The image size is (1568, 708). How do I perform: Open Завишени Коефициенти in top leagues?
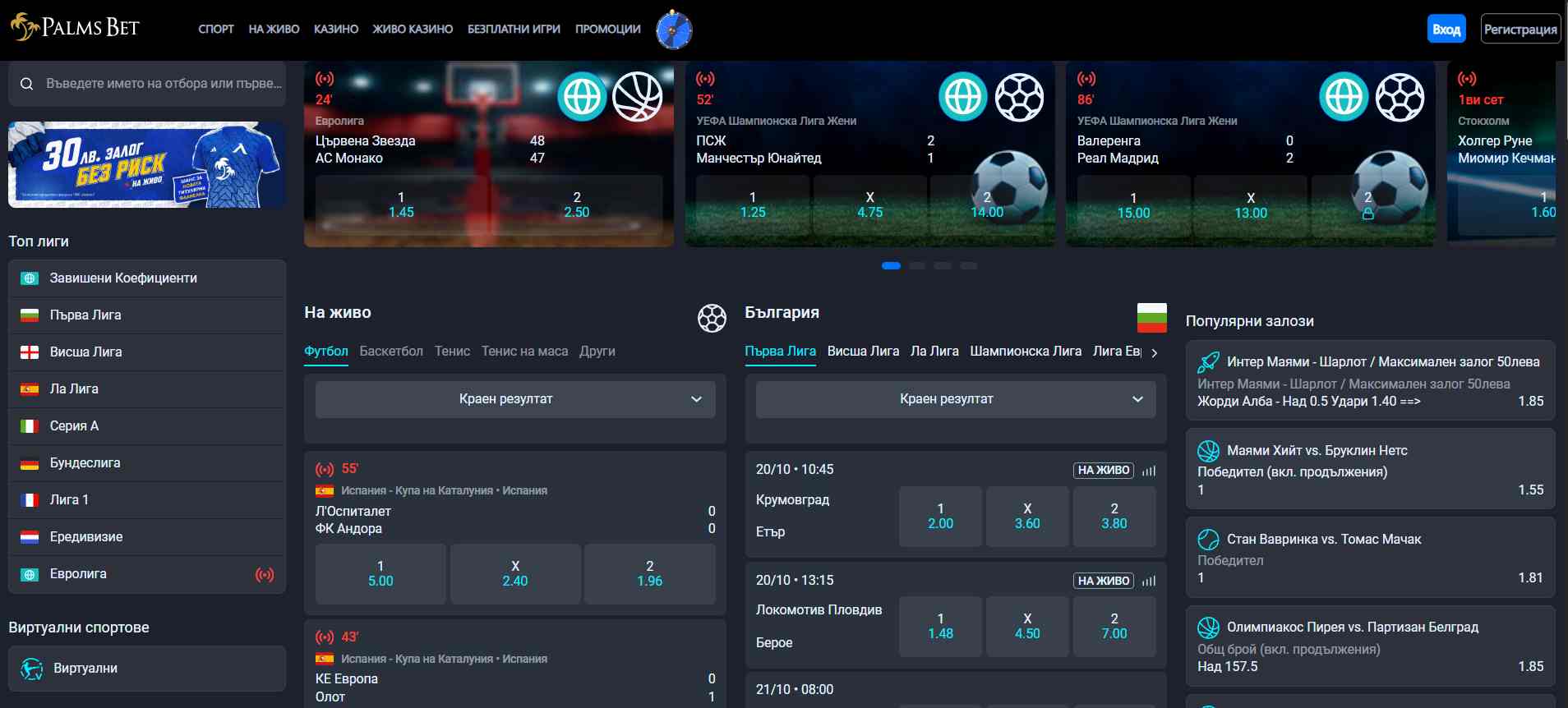click(147, 278)
